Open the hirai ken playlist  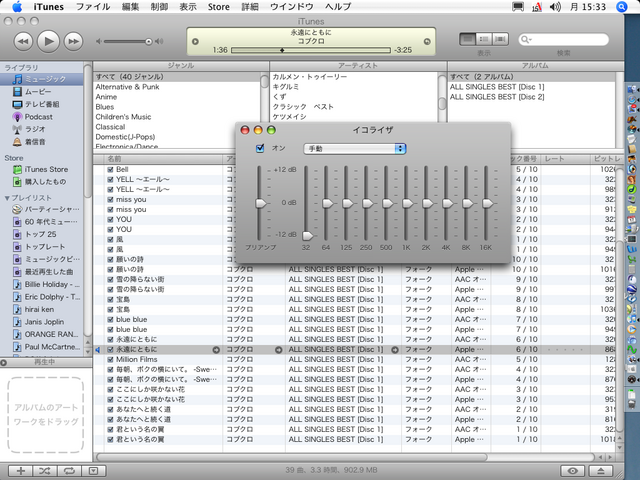pyautogui.click(x=41, y=309)
